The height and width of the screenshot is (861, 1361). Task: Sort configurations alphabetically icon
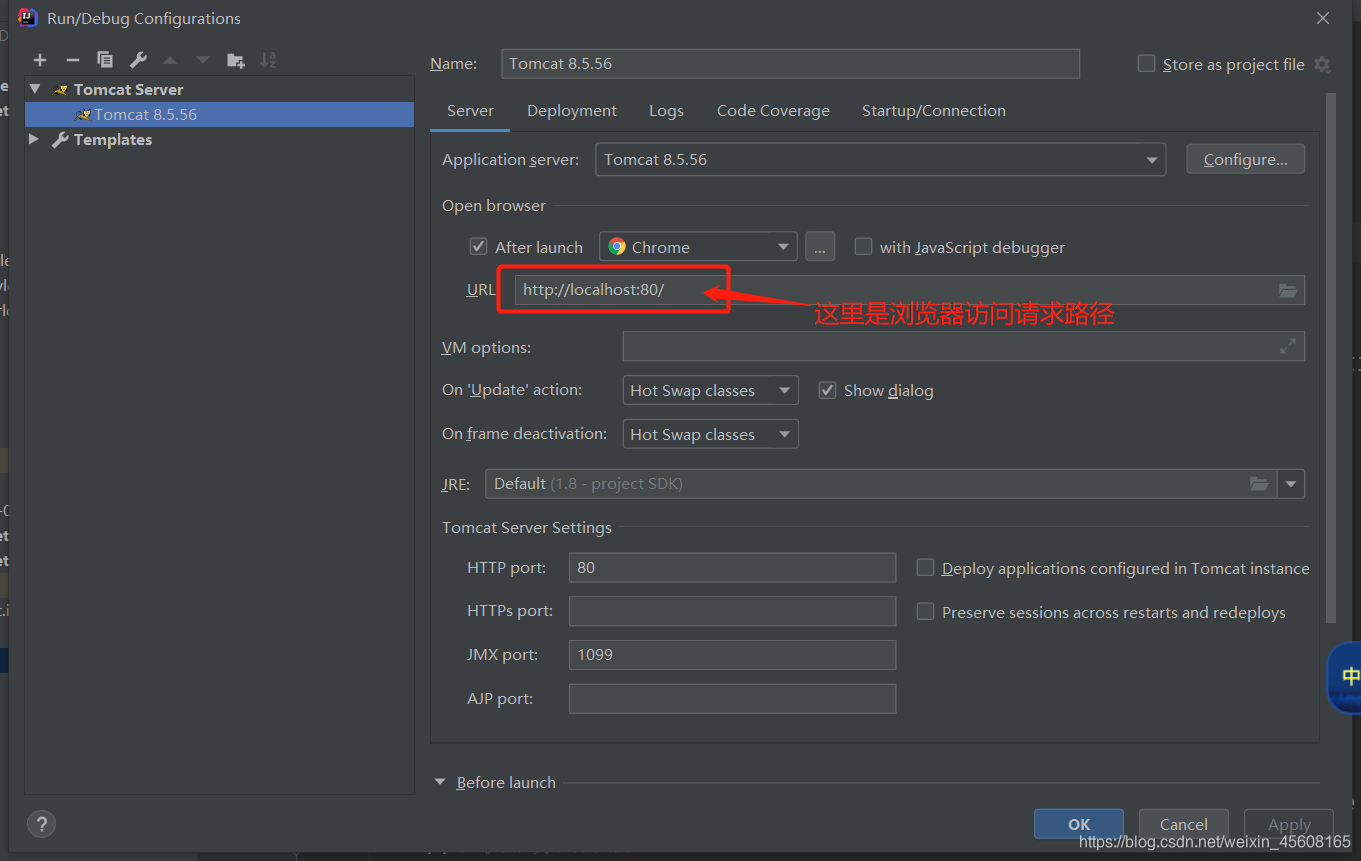(x=268, y=60)
